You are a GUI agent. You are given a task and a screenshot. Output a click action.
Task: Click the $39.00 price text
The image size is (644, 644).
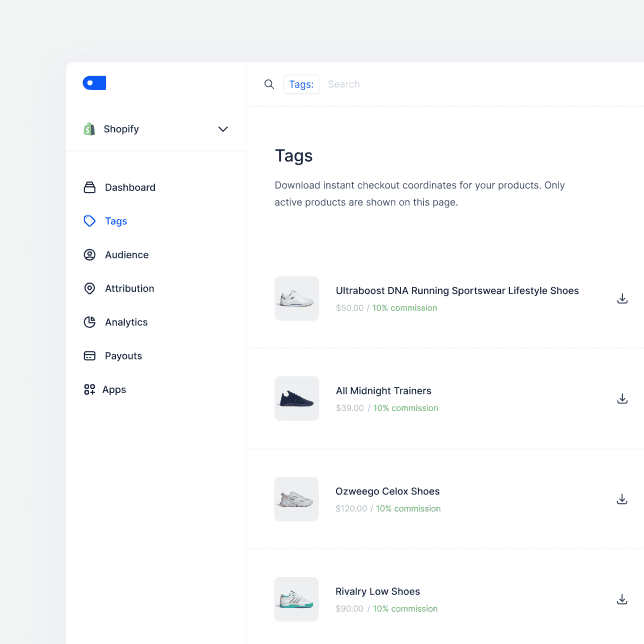350,408
